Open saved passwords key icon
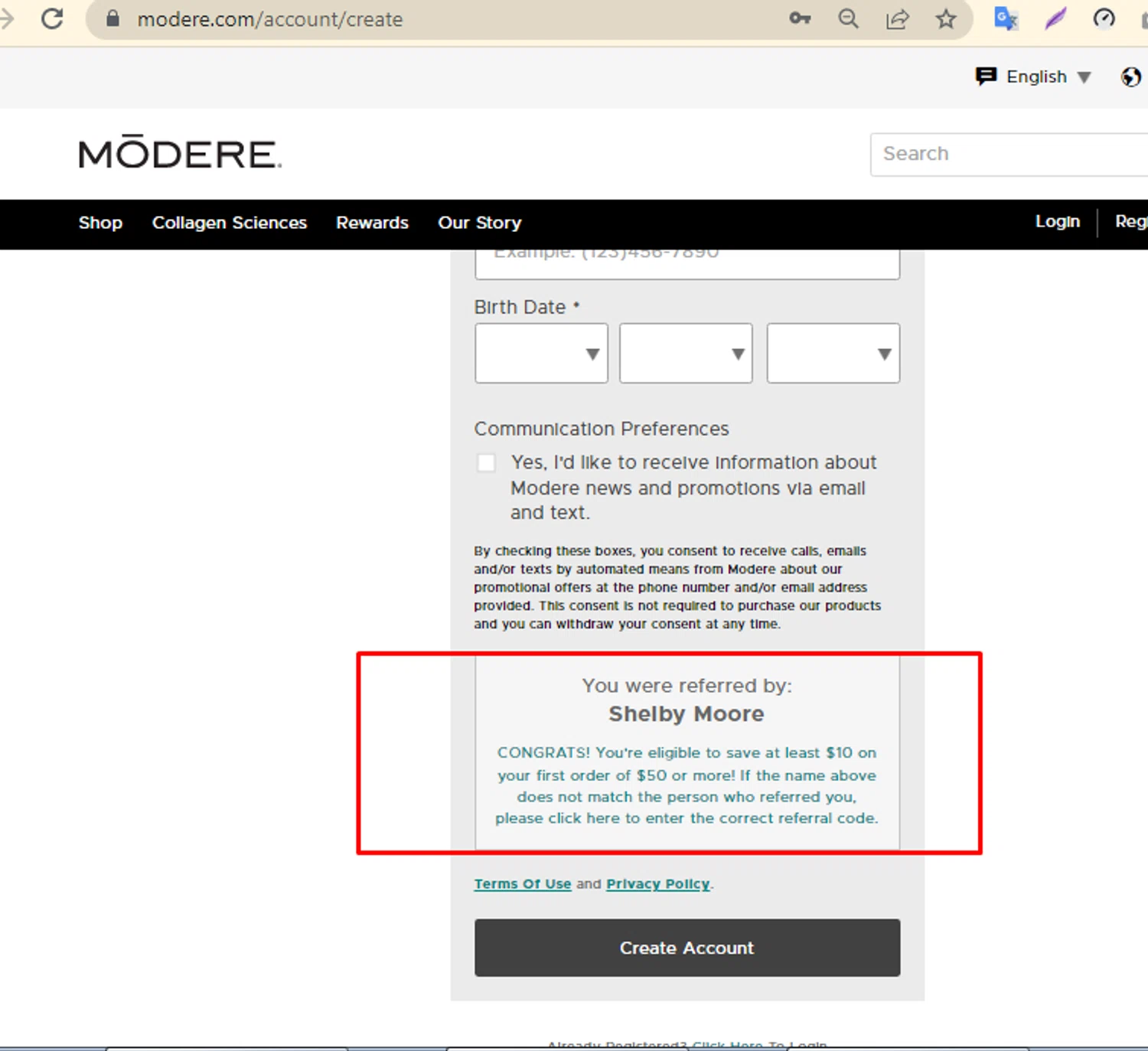The width and height of the screenshot is (1148, 1051). (x=800, y=18)
